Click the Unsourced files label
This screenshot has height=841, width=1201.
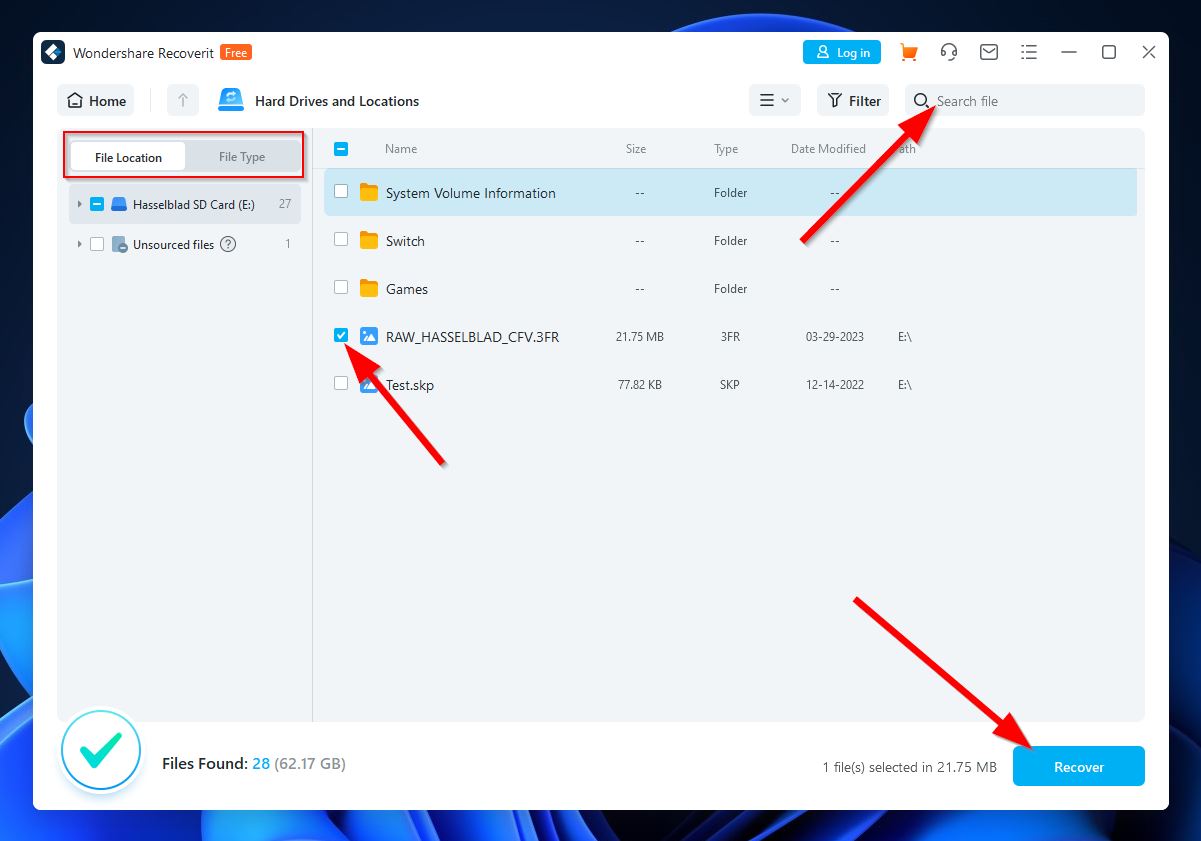coord(174,244)
